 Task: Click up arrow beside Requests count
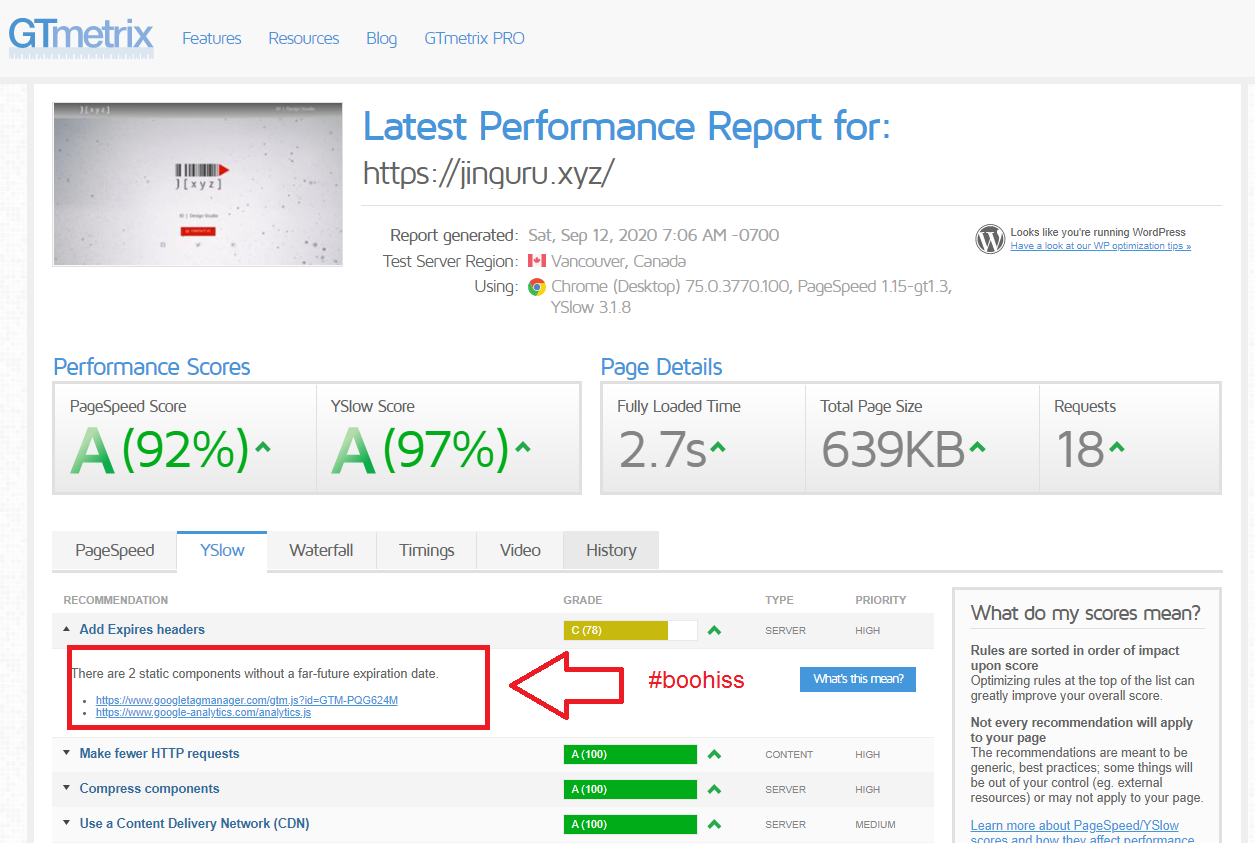tap(1116, 447)
